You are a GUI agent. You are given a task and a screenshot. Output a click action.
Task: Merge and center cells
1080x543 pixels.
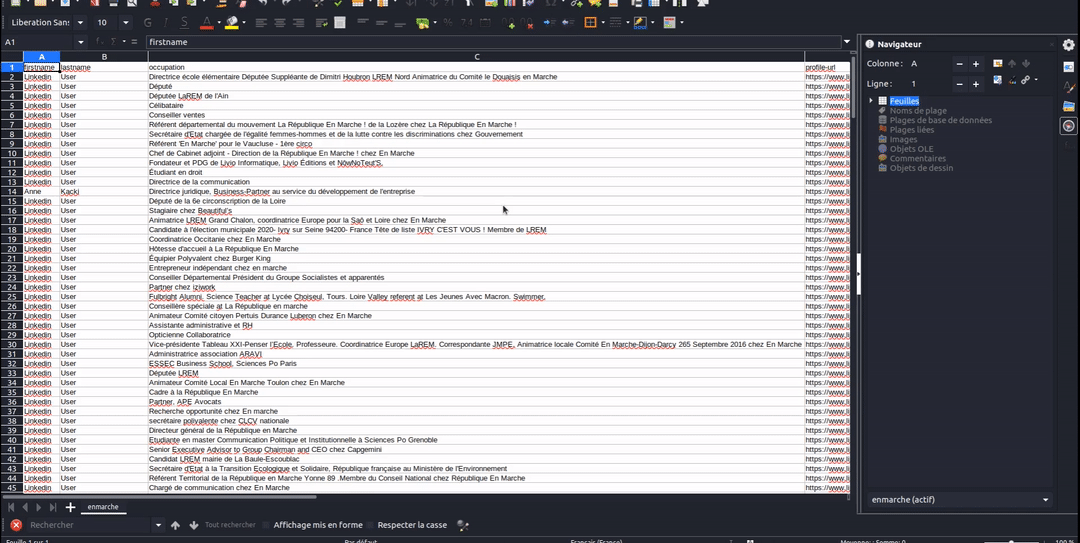click(340, 23)
